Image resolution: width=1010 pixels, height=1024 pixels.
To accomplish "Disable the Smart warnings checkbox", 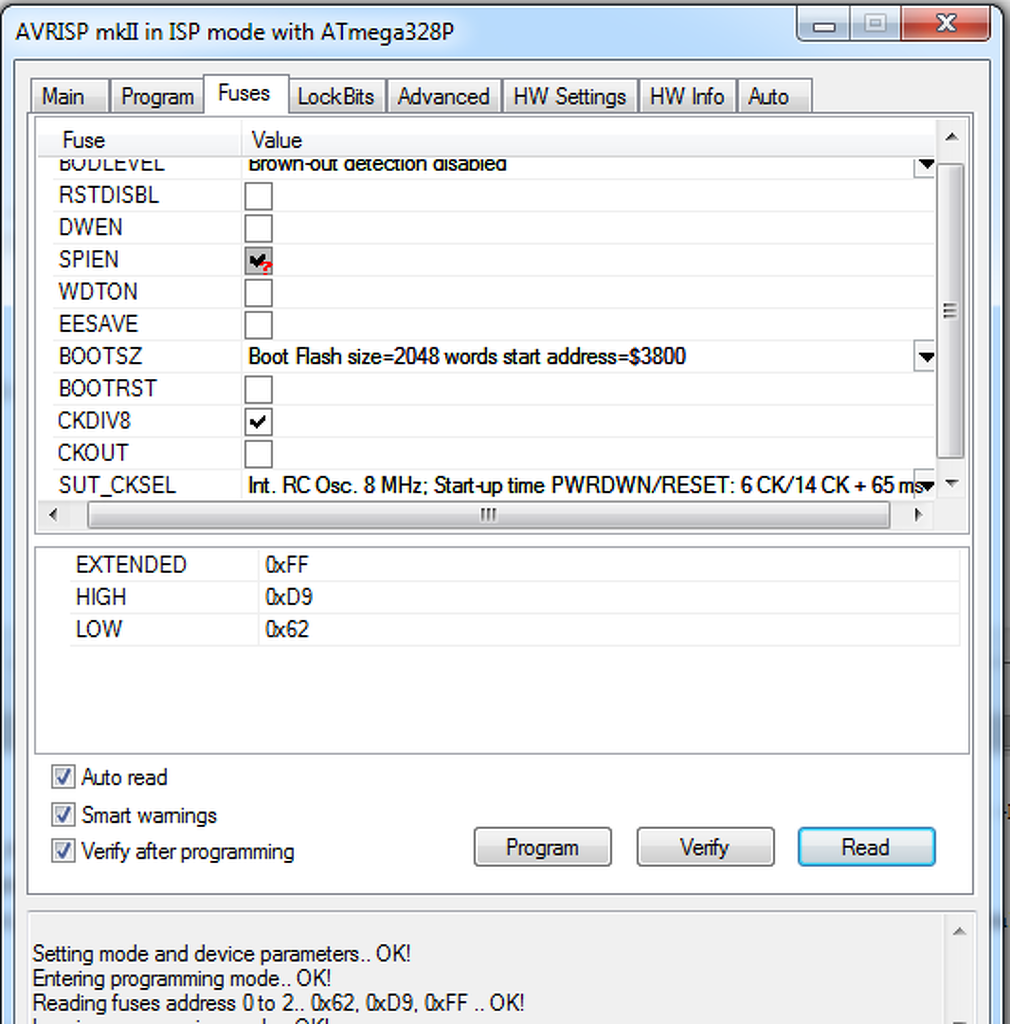I will click(63, 815).
